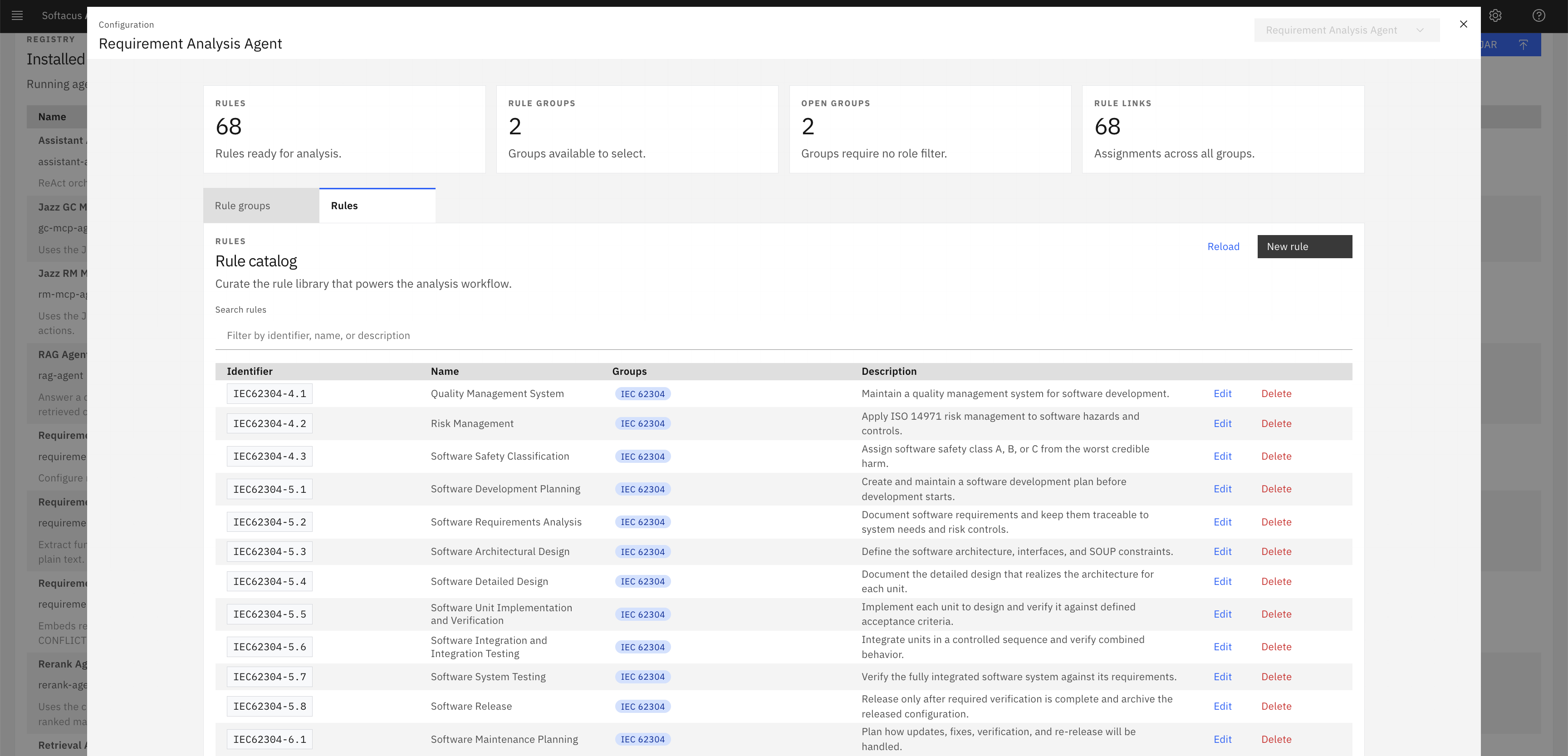The image size is (1568, 756).
Task: Edit the Software Safety Classification rule
Action: click(1222, 457)
